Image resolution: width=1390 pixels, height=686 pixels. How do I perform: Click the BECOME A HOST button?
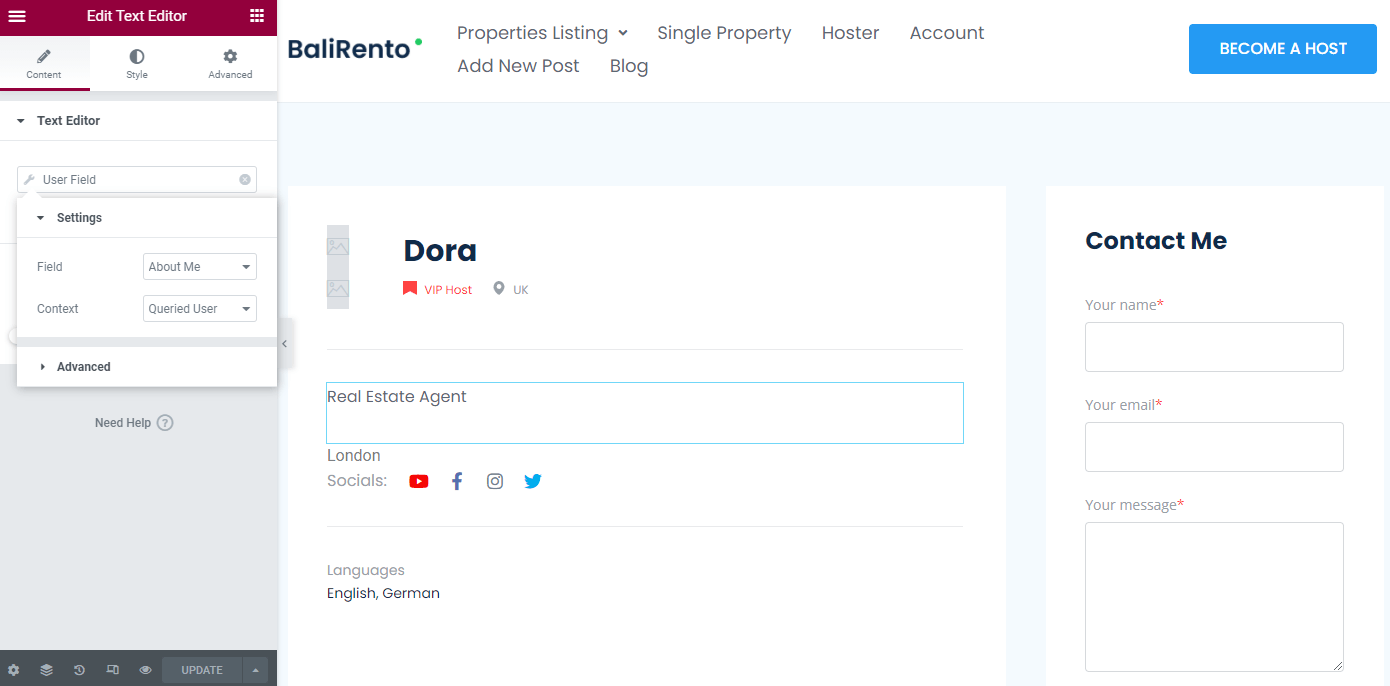point(1283,49)
